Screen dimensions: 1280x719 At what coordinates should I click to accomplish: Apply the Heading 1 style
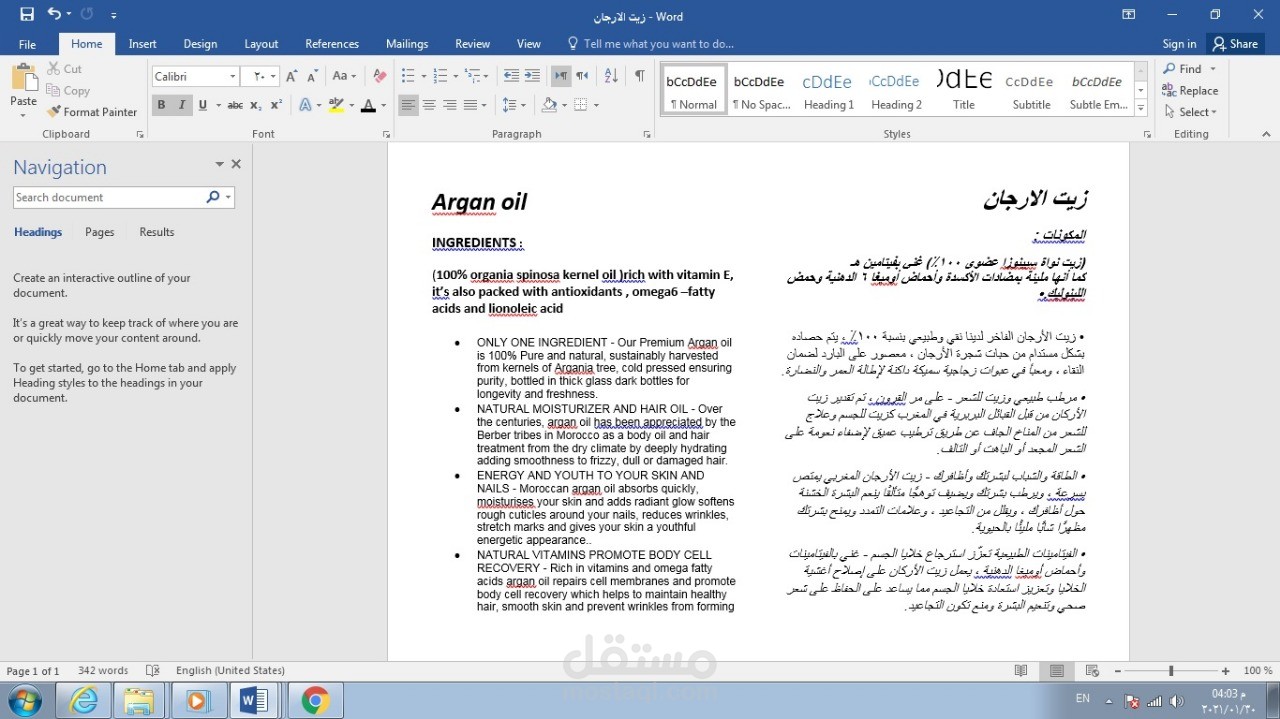click(828, 90)
